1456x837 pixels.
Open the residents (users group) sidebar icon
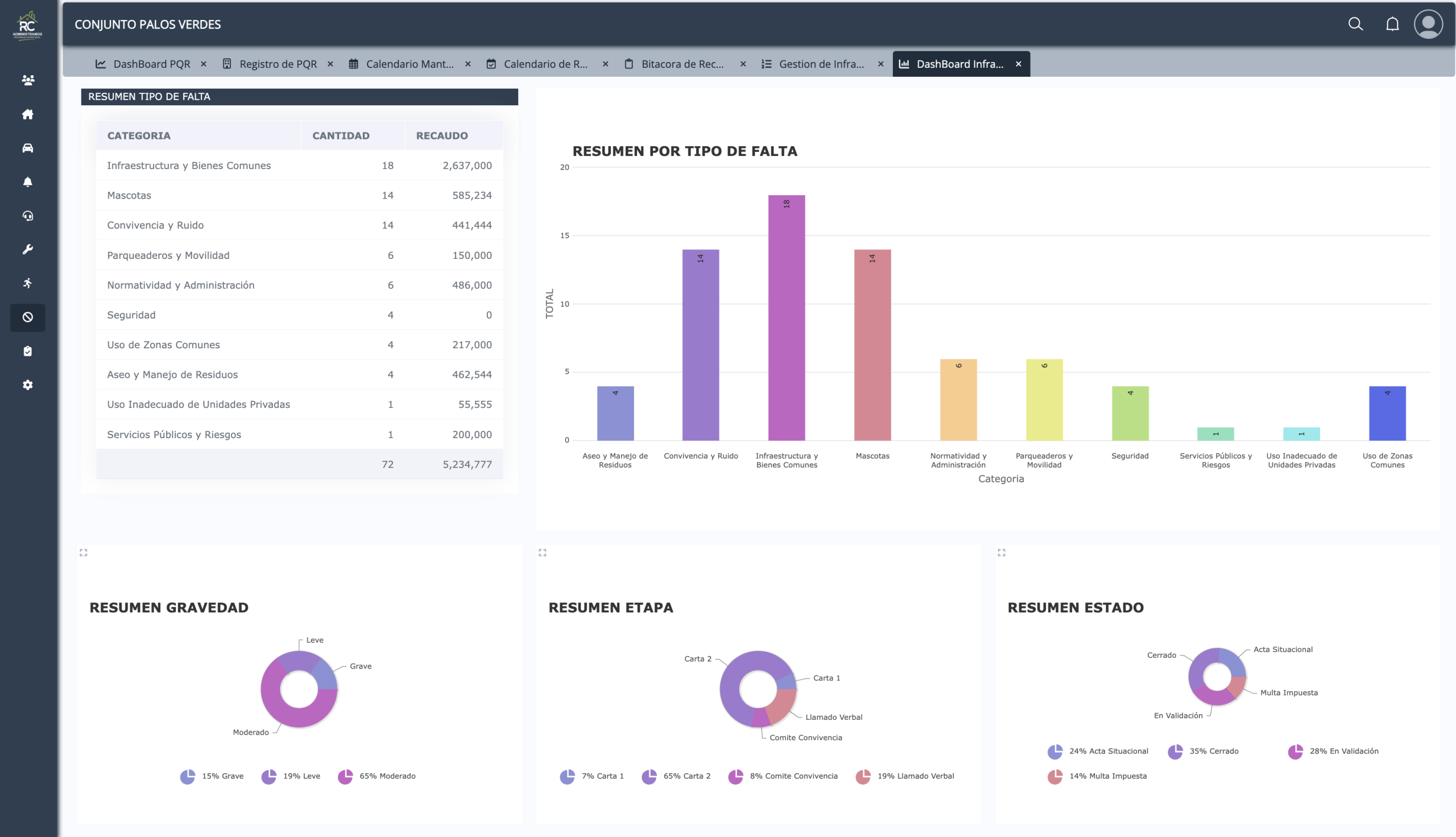pyautogui.click(x=27, y=80)
